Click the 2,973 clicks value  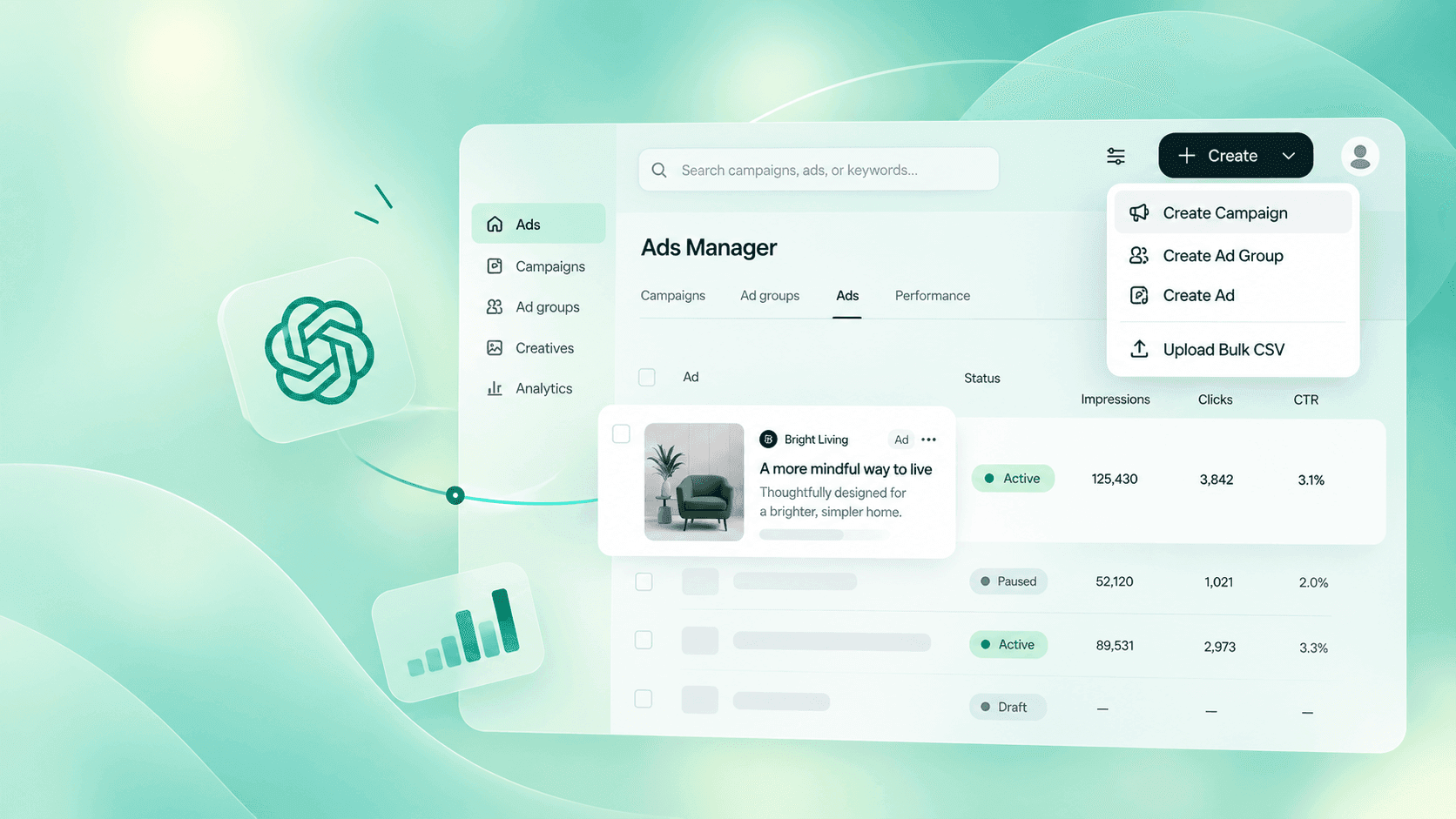[1220, 647]
